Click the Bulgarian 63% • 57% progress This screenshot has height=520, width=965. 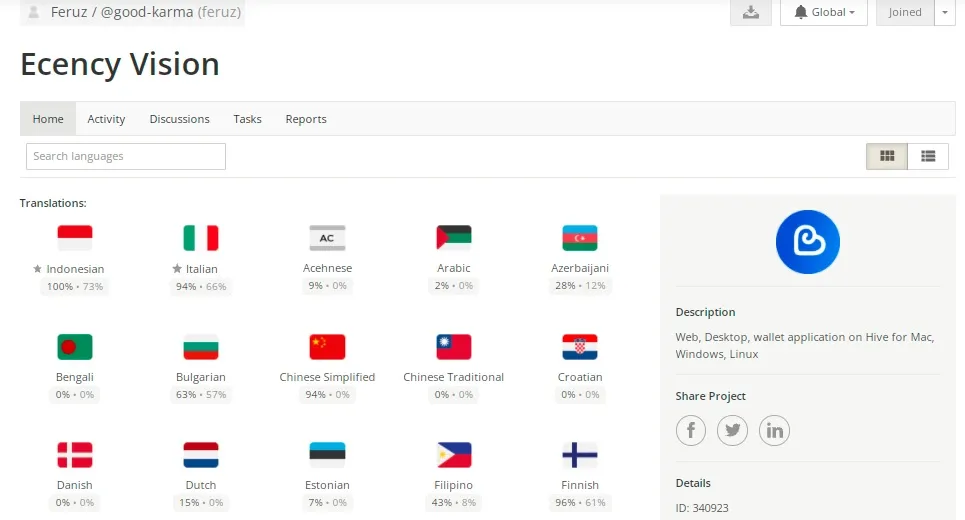201,394
